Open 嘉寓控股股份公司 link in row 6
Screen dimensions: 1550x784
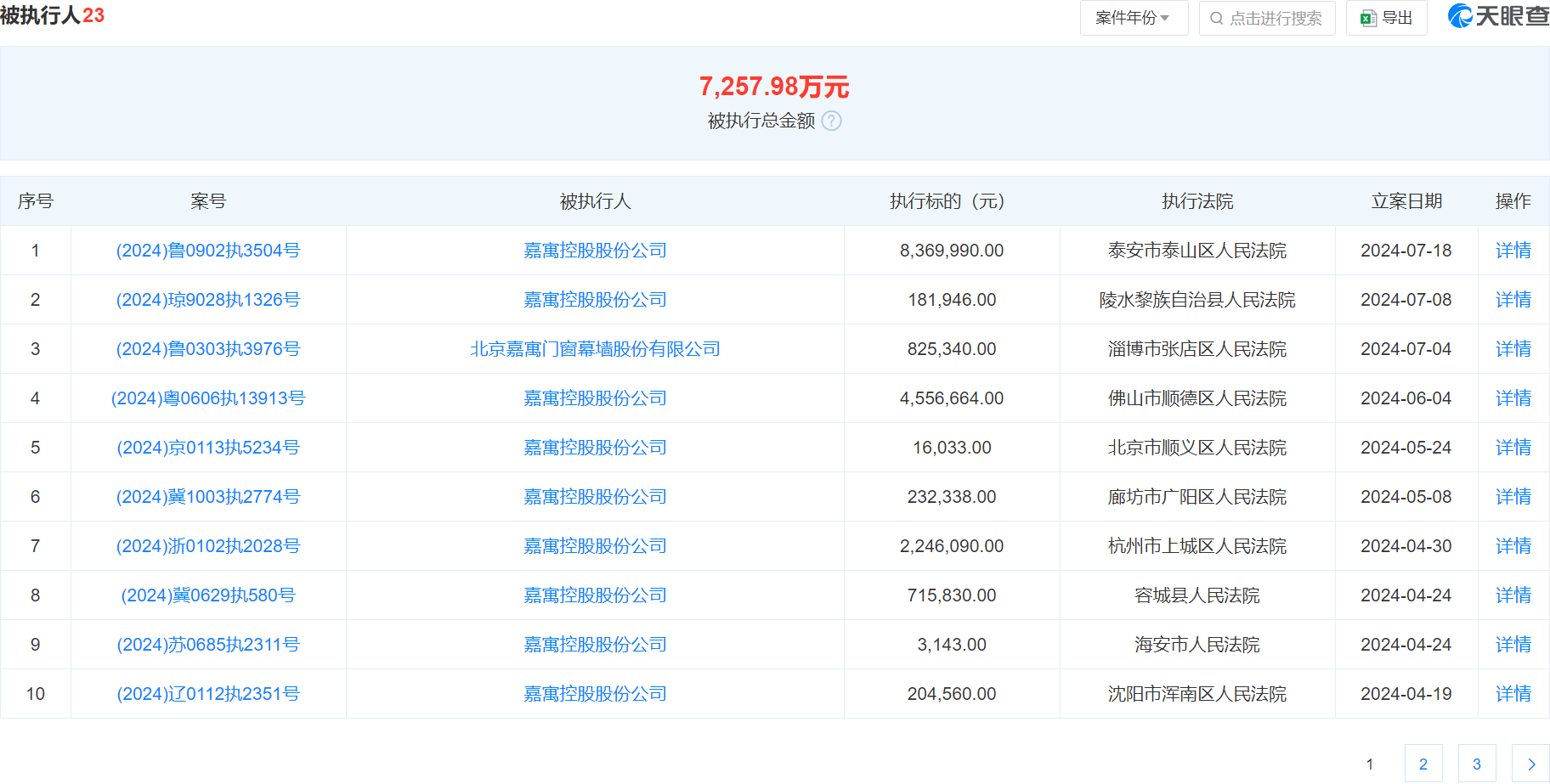coord(595,497)
